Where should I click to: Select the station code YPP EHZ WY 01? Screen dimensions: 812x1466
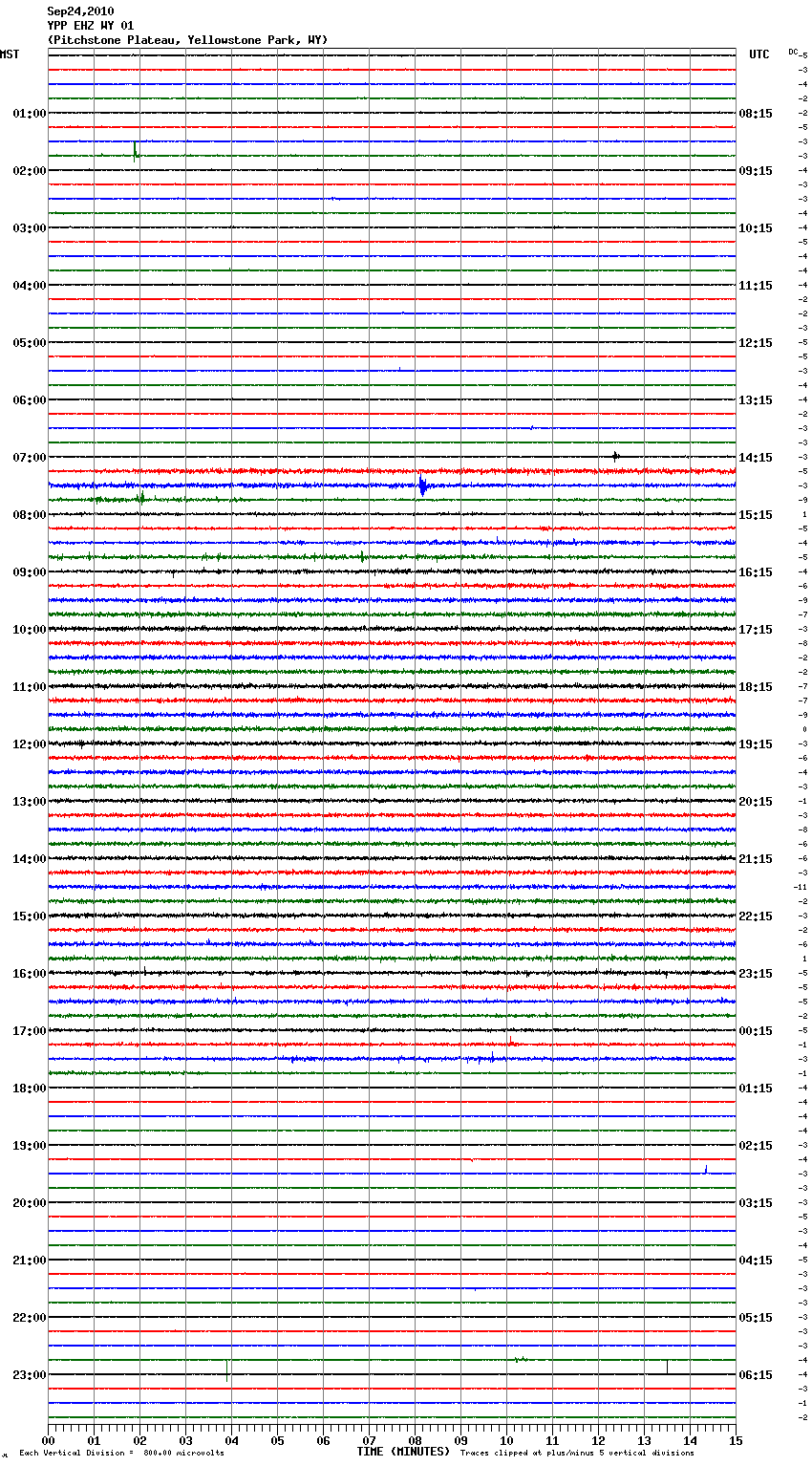[91, 26]
